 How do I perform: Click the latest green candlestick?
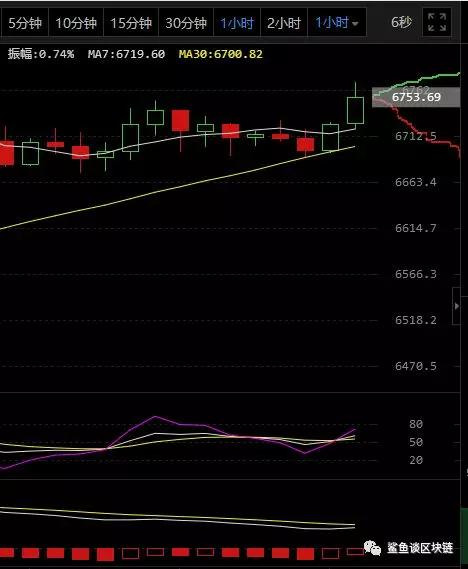click(355, 110)
